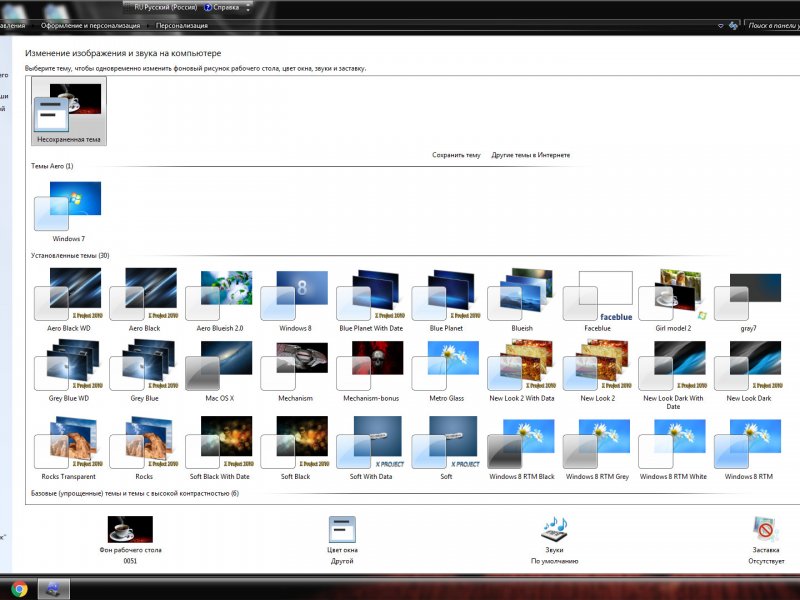
Task: Select New Look 2 With Data theme
Action: coord(522,371)
